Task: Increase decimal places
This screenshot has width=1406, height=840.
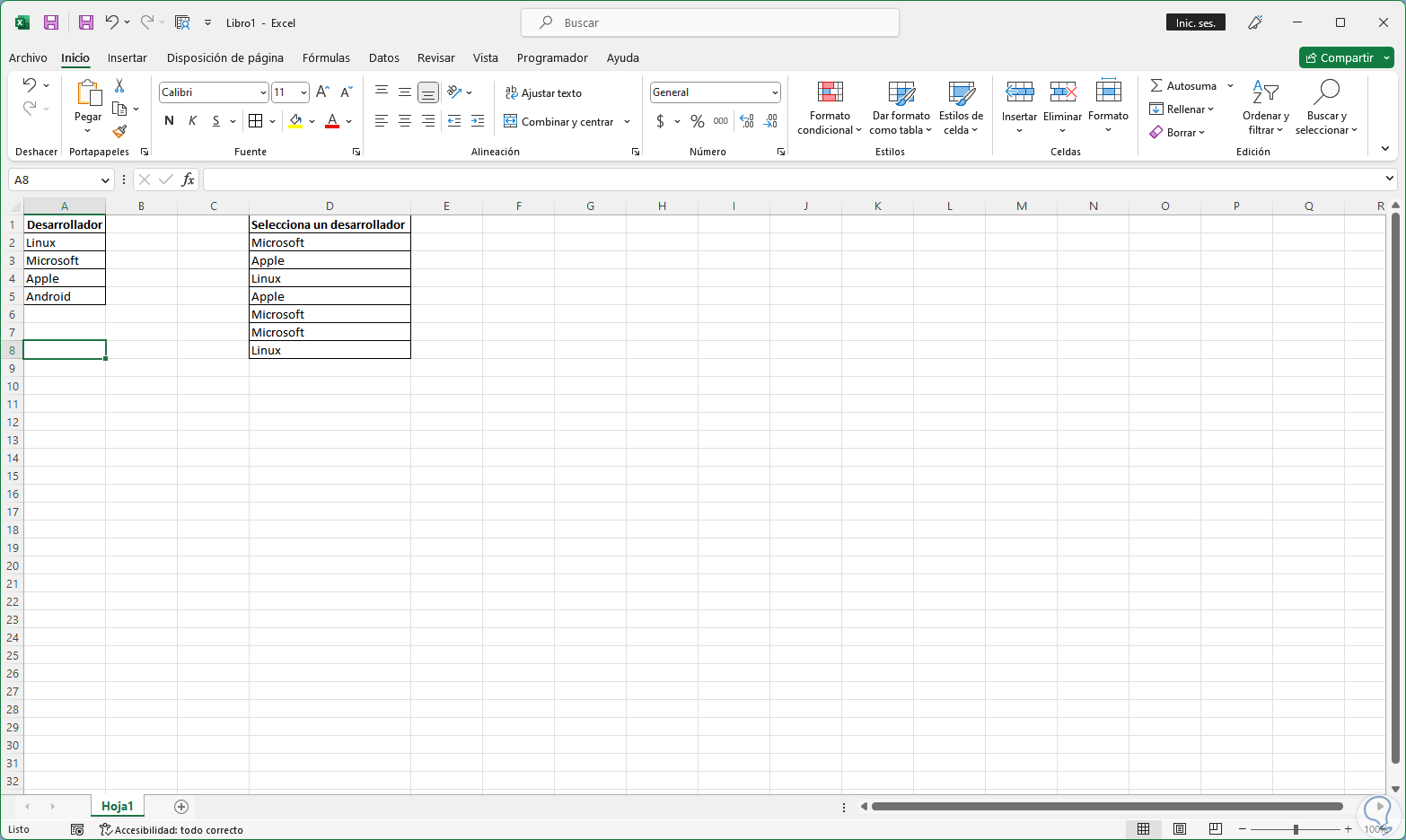Action: click(747, 121)
